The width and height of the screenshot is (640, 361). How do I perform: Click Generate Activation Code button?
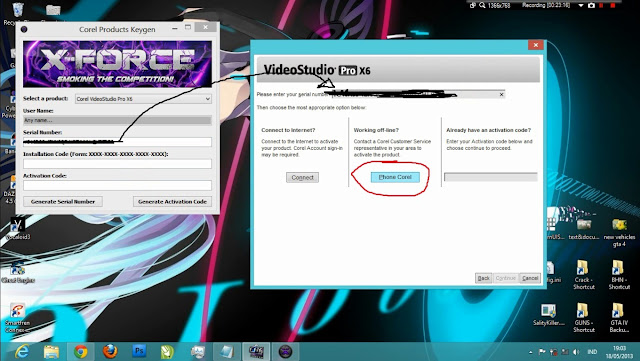[x=172, y=201]
